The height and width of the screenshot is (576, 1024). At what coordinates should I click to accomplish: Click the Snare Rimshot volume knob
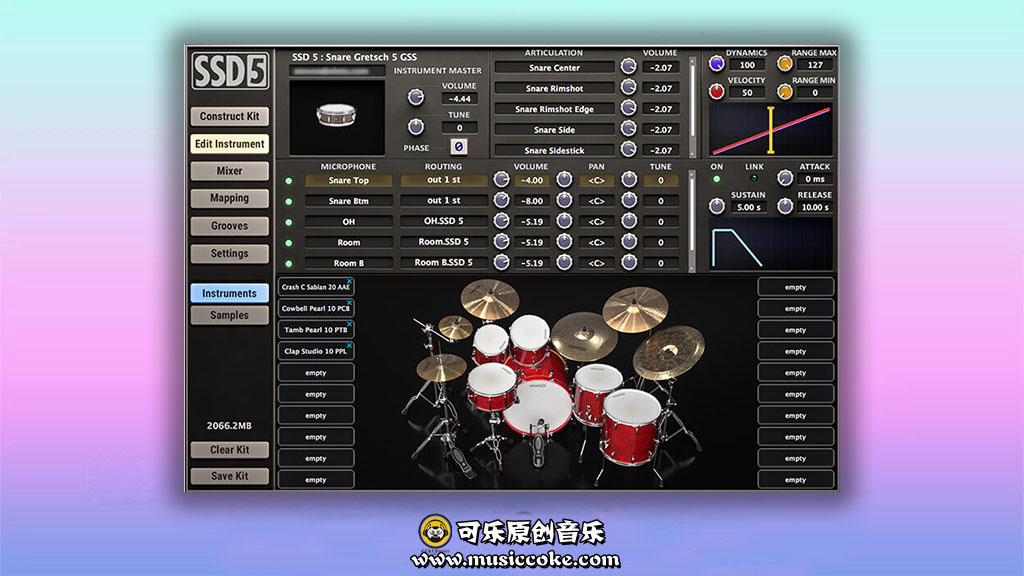(628, 87)
